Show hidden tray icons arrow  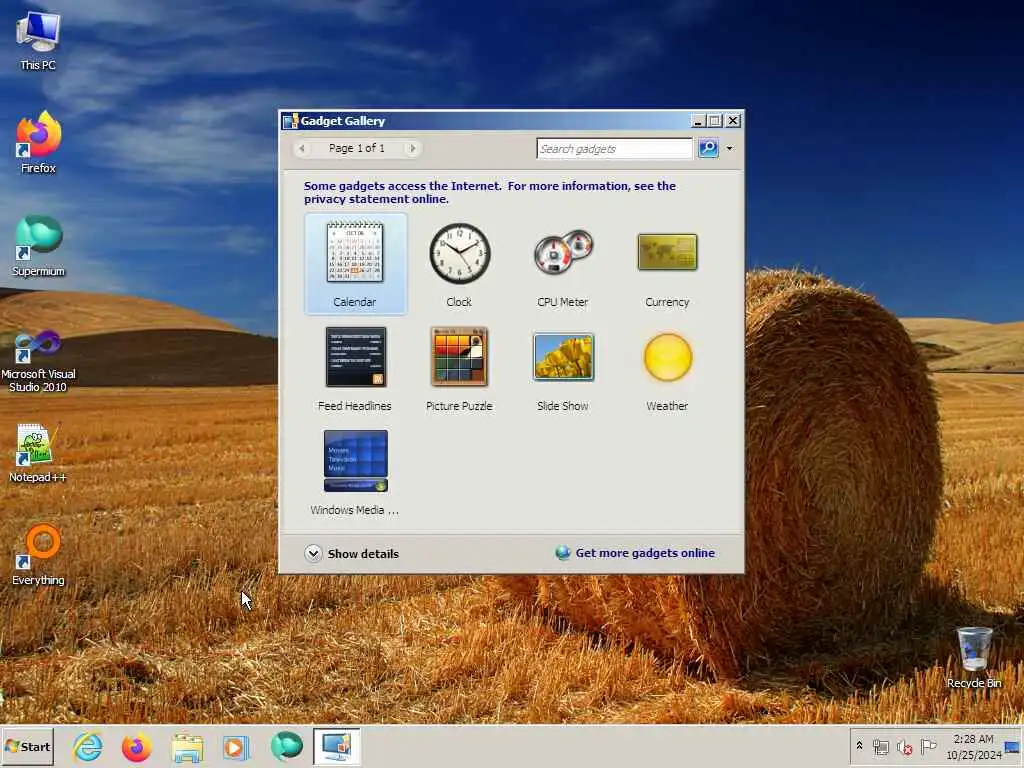(x=859, y=746)
